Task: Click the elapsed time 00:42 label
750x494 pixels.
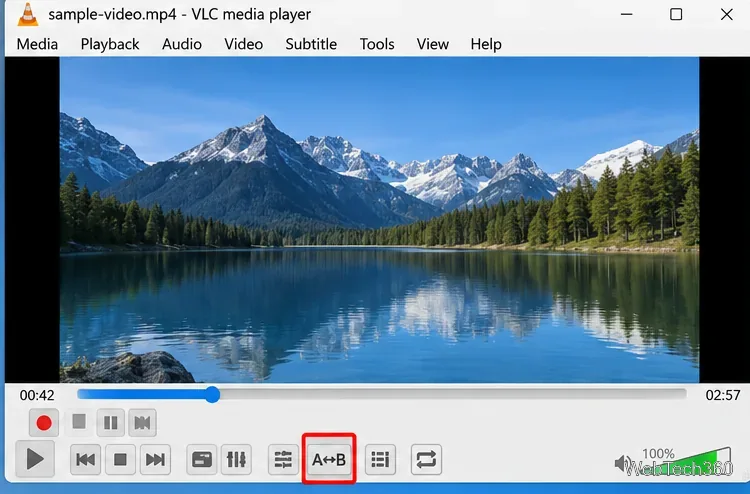Action: [37, 395]
